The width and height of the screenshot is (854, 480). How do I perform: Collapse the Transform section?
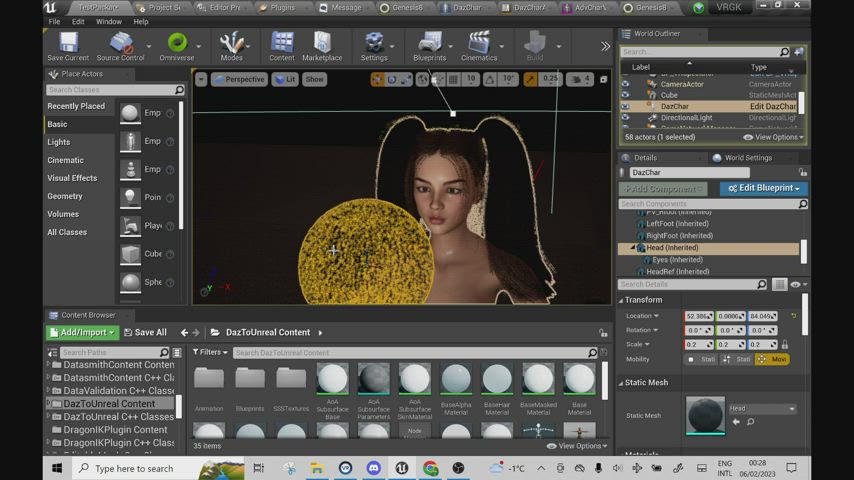tap(621, 300)
